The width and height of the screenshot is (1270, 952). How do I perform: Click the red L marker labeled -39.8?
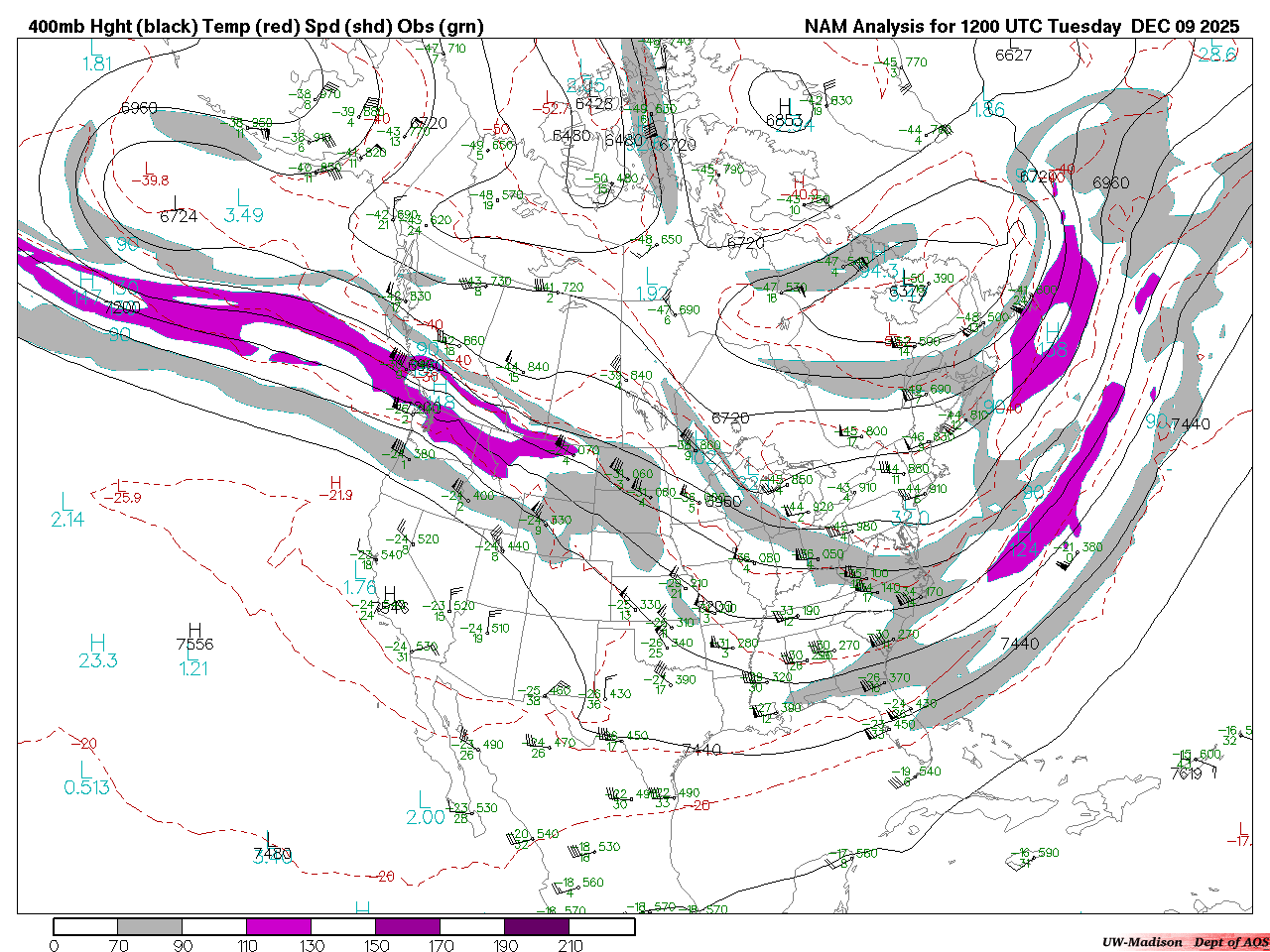tap(149, 168)
